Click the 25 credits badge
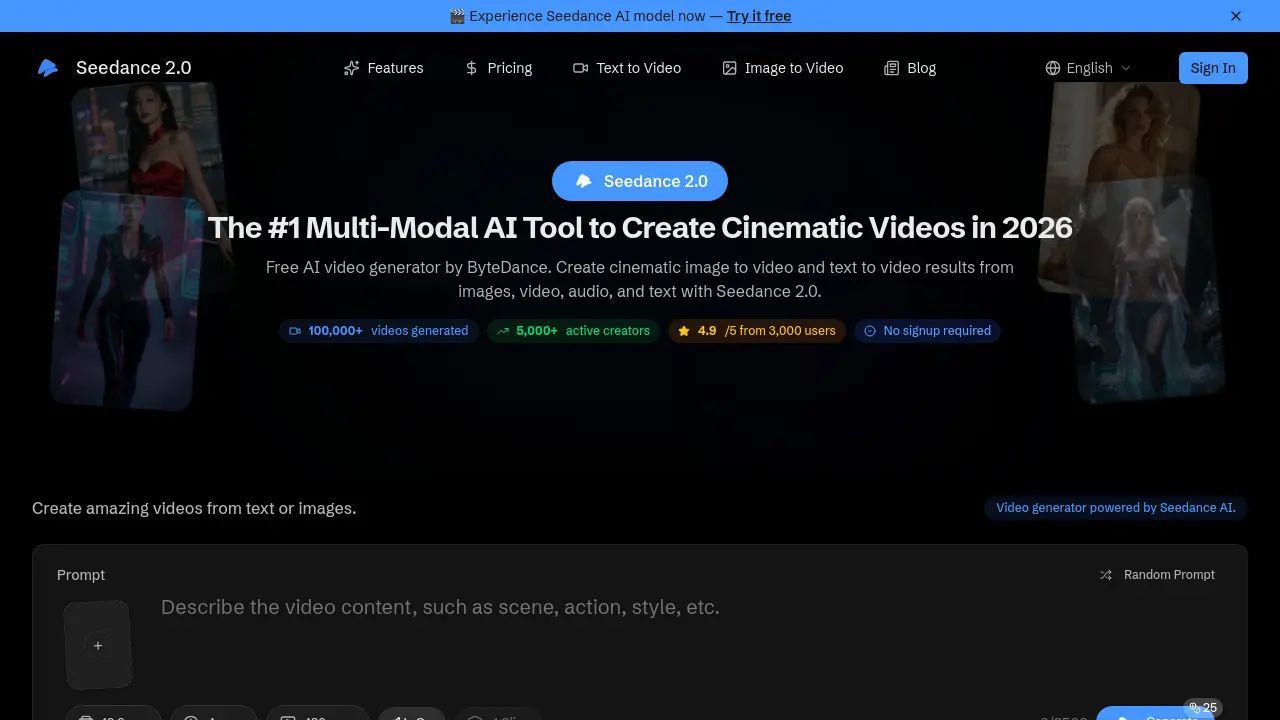 coord(1203,708)
